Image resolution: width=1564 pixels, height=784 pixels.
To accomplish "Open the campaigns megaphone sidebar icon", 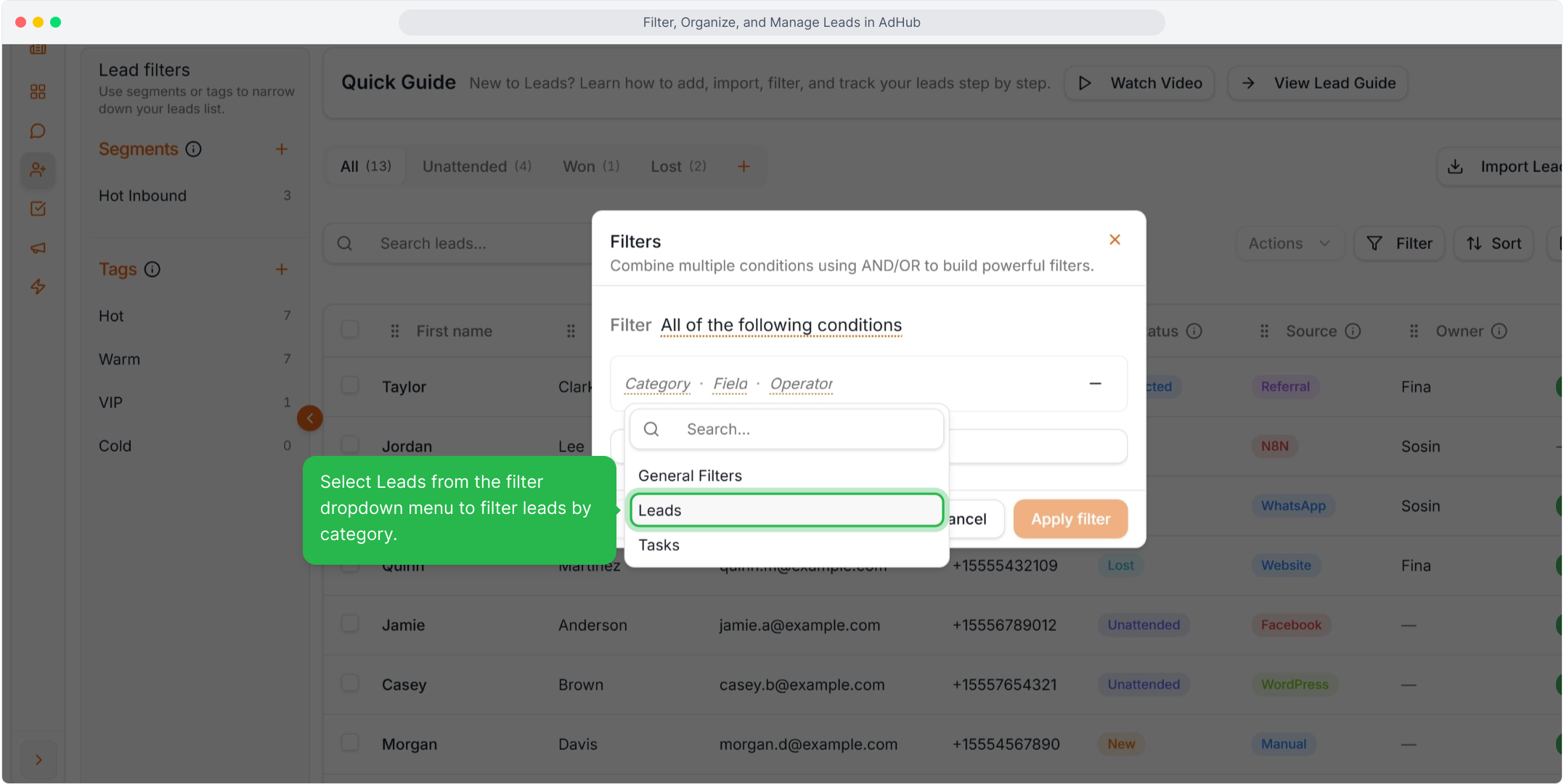I will 38,248.
